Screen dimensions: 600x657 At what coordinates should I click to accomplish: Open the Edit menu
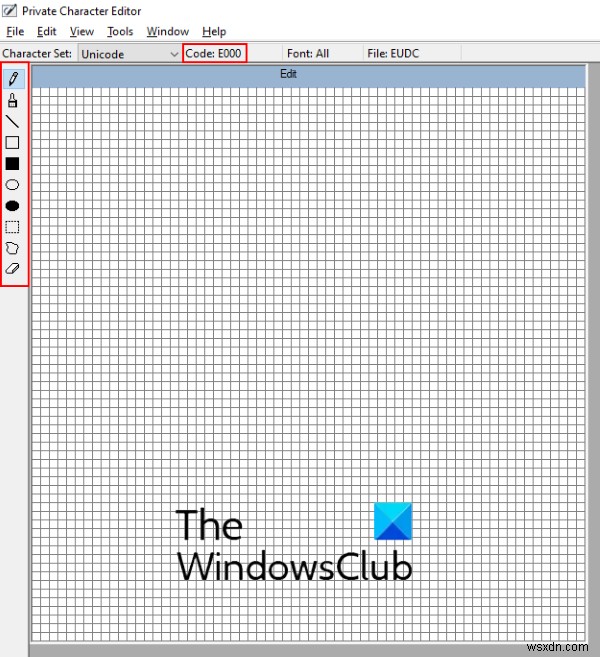(x=47, y=31)
